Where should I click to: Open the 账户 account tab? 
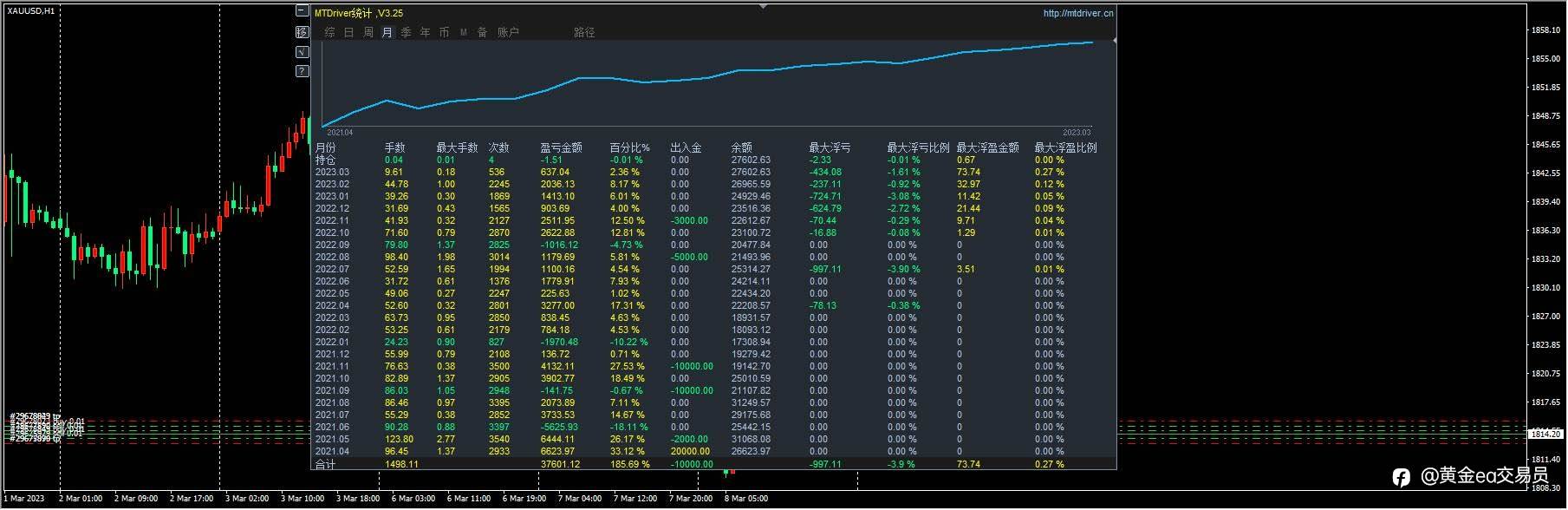click(x=508, y=32)
